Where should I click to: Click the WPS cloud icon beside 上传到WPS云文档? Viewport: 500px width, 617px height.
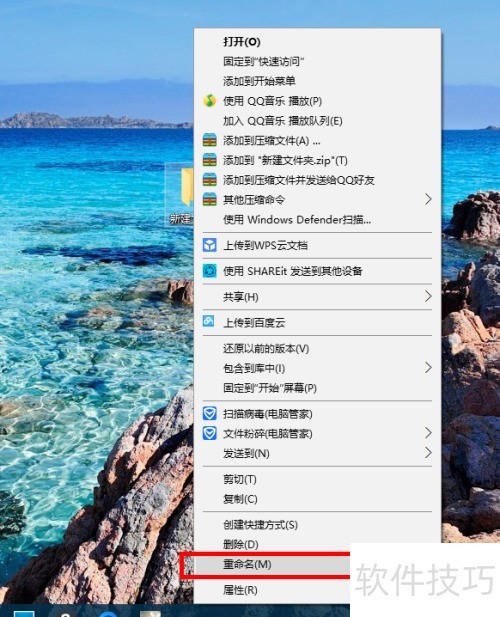click(x=210, y=245)
